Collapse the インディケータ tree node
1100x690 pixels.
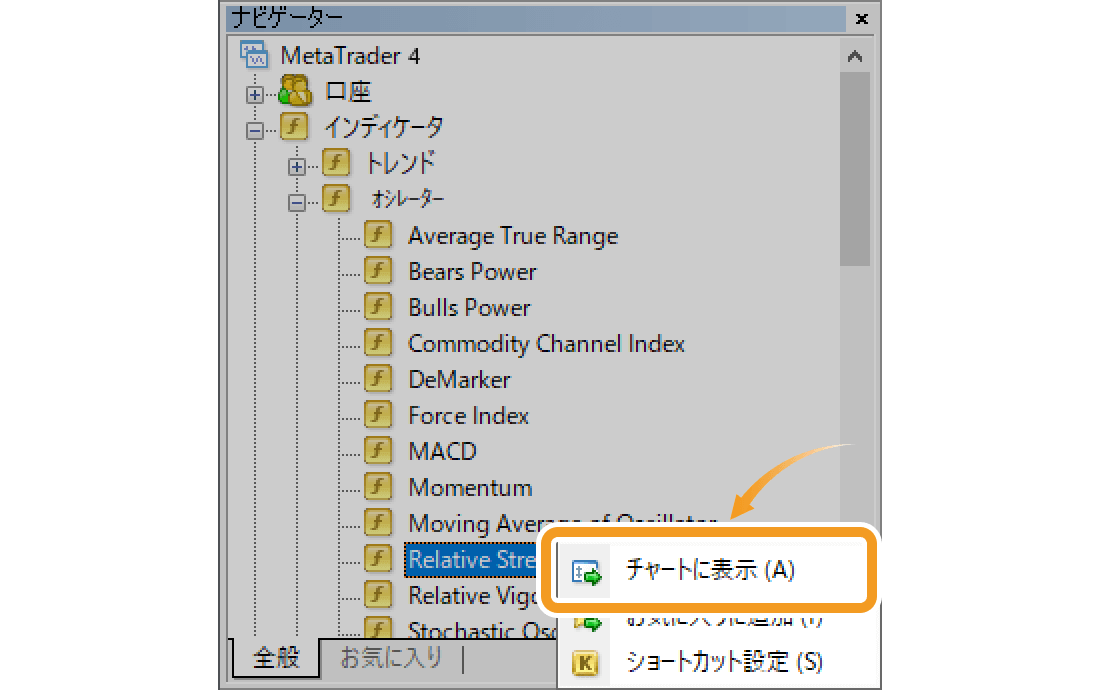[x=255, y=130]
